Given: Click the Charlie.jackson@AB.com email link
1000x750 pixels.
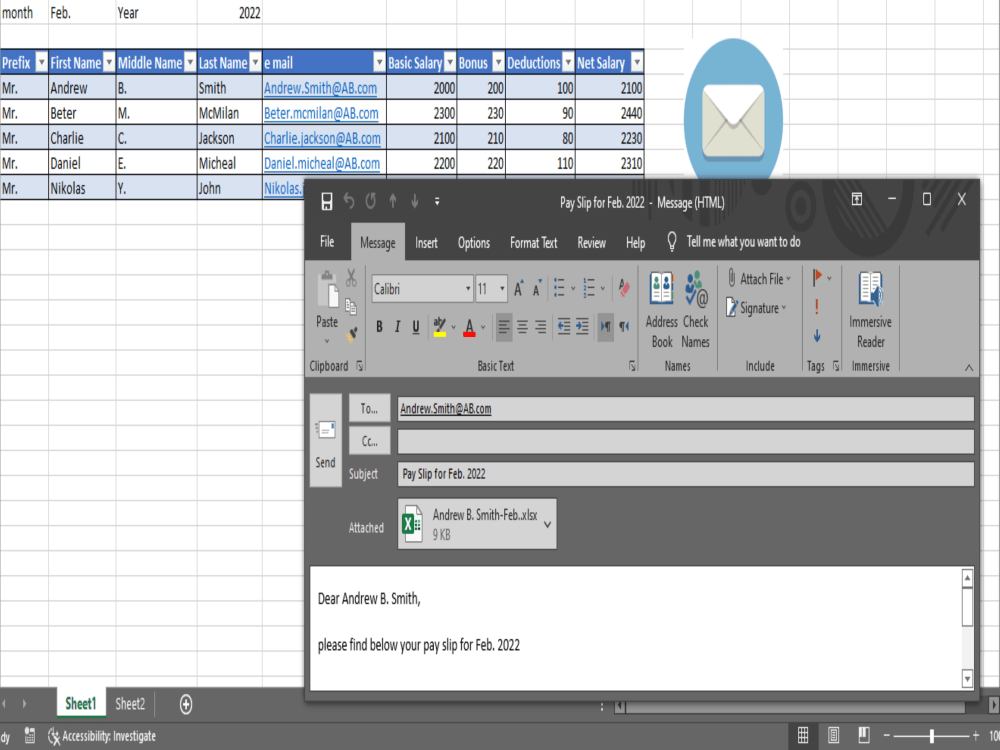Looking at the screenshot, I should 322,138.
